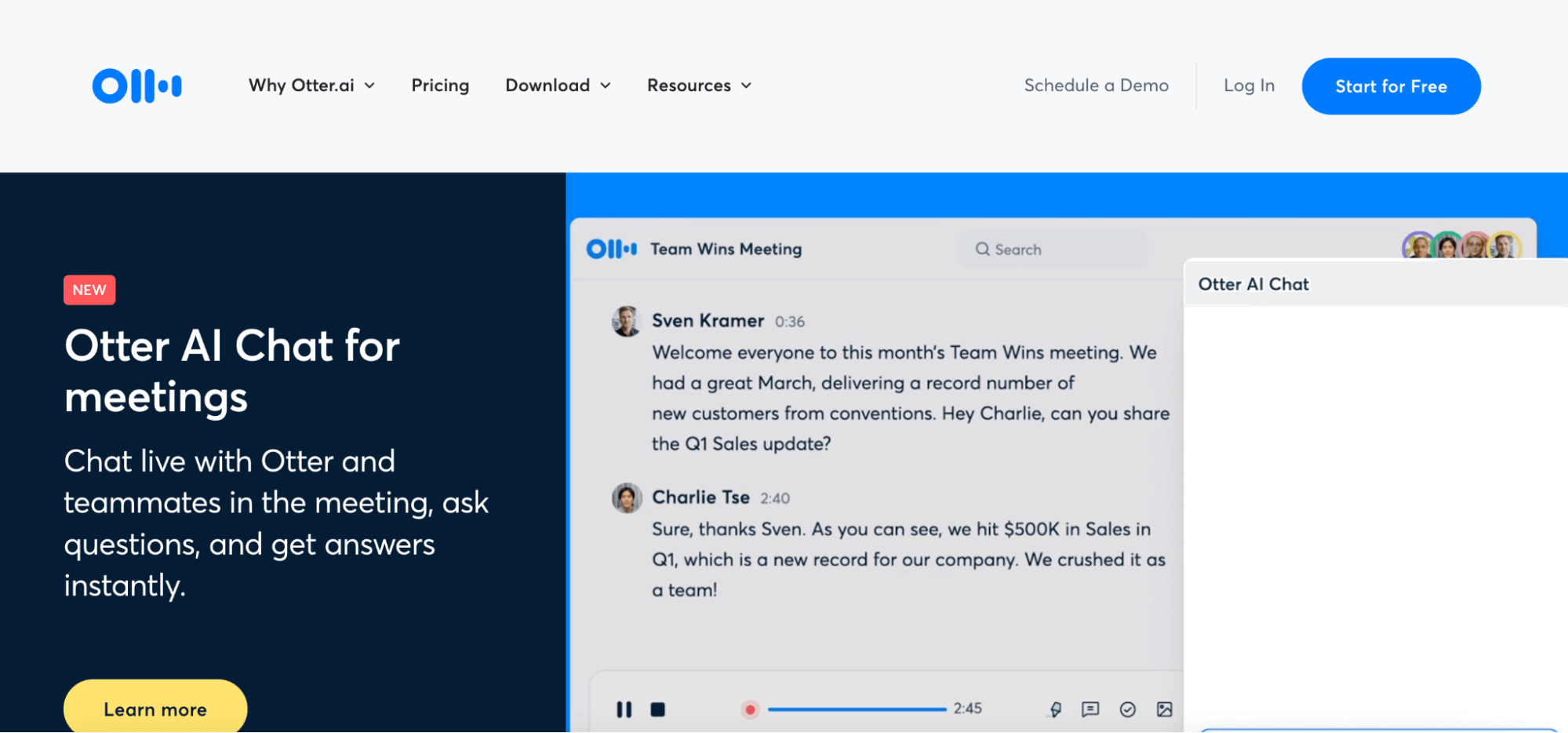1568x733 pixels.
Task: Click the Otter AI Chat for meetings heading
Action: point(232,371)
